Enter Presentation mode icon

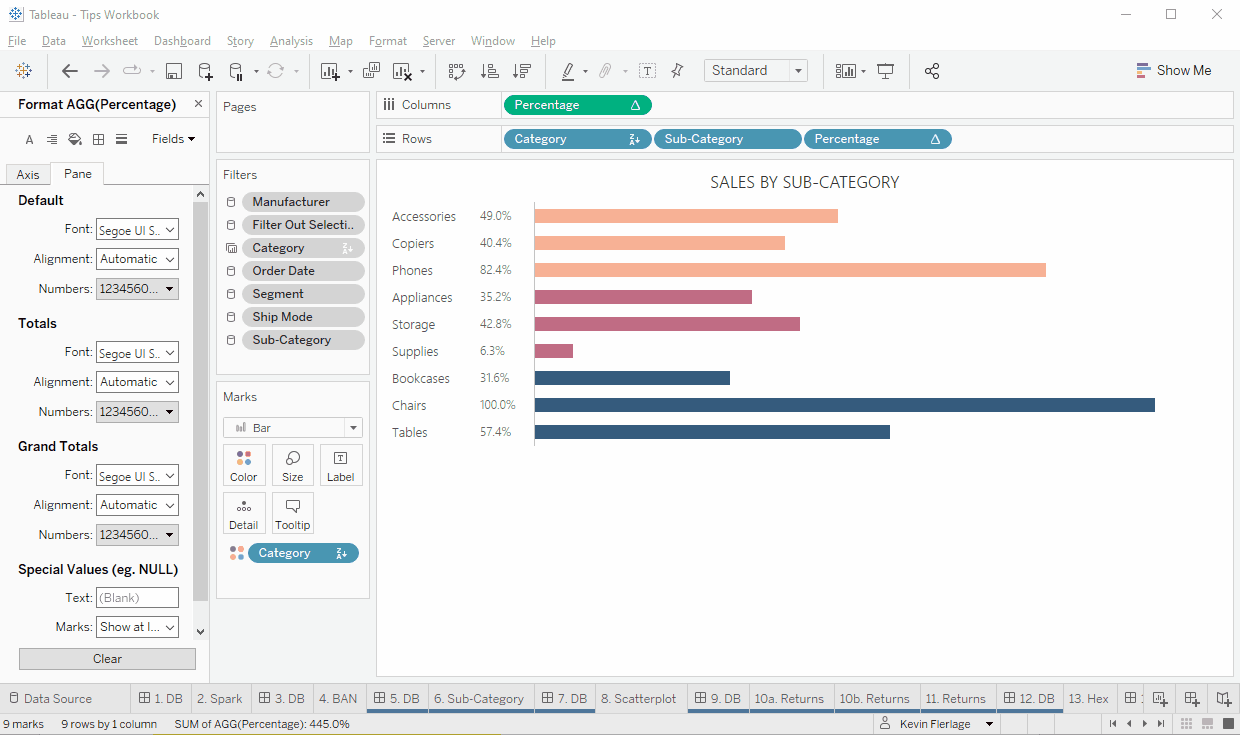point(885,71)
